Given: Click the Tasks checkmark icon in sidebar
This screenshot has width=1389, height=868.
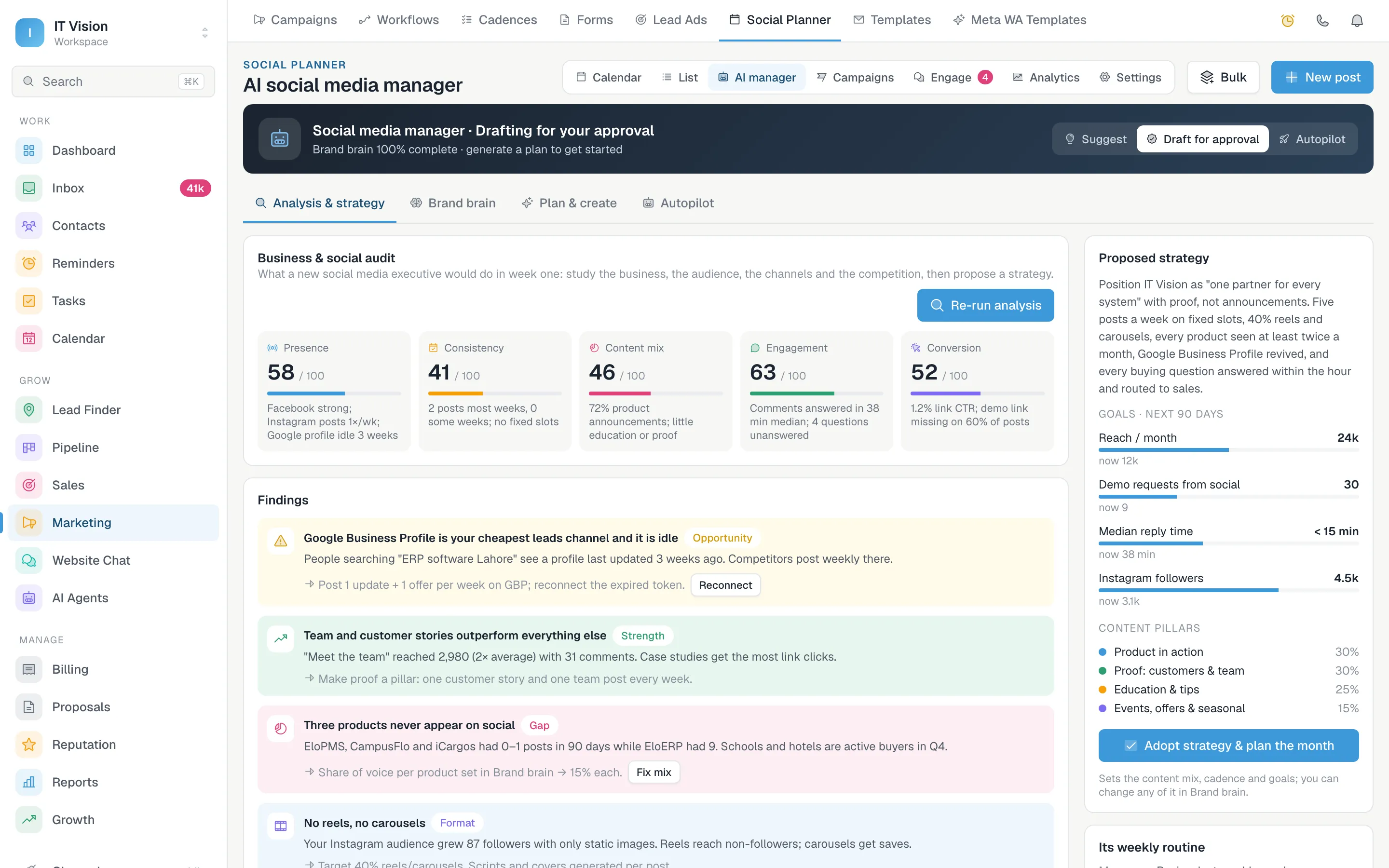Looking at the screenshot, I should [29, 301].
